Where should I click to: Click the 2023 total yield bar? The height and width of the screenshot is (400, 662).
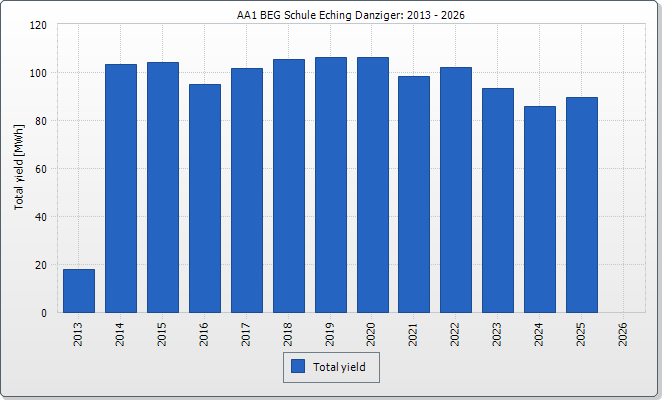498,200
